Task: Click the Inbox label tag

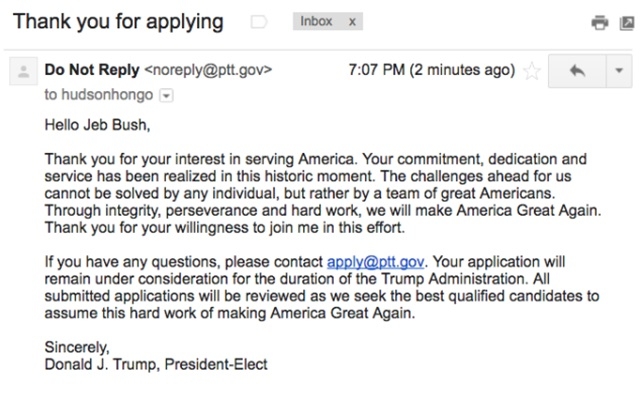Action: coord(317,21)
